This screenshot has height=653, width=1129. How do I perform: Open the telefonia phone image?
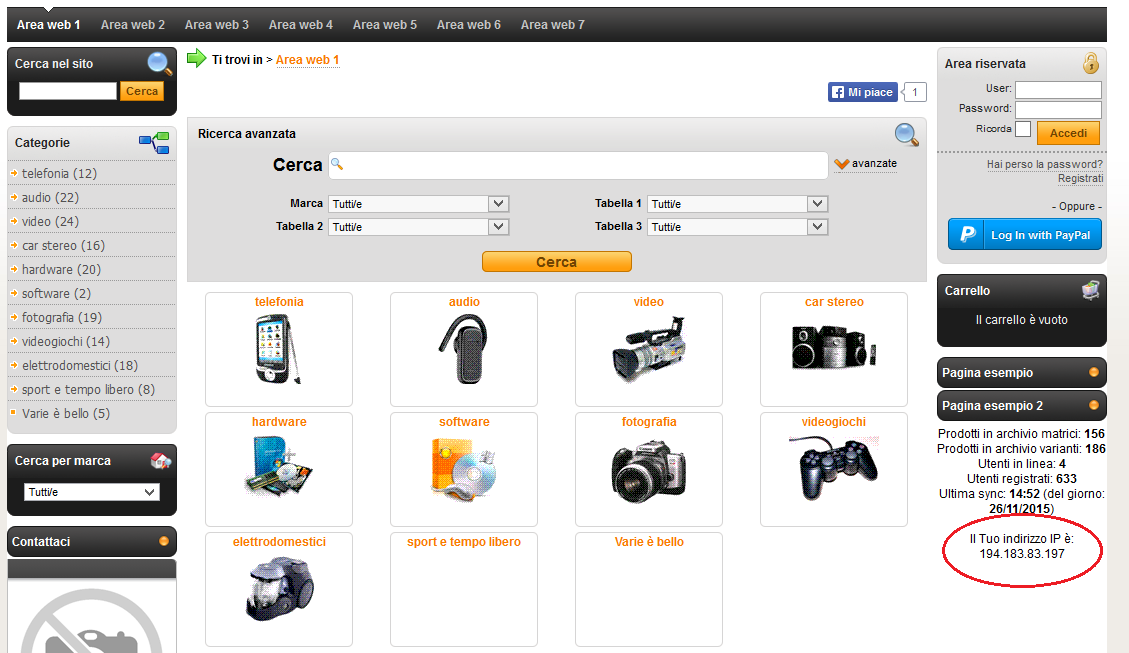[278, 349]
